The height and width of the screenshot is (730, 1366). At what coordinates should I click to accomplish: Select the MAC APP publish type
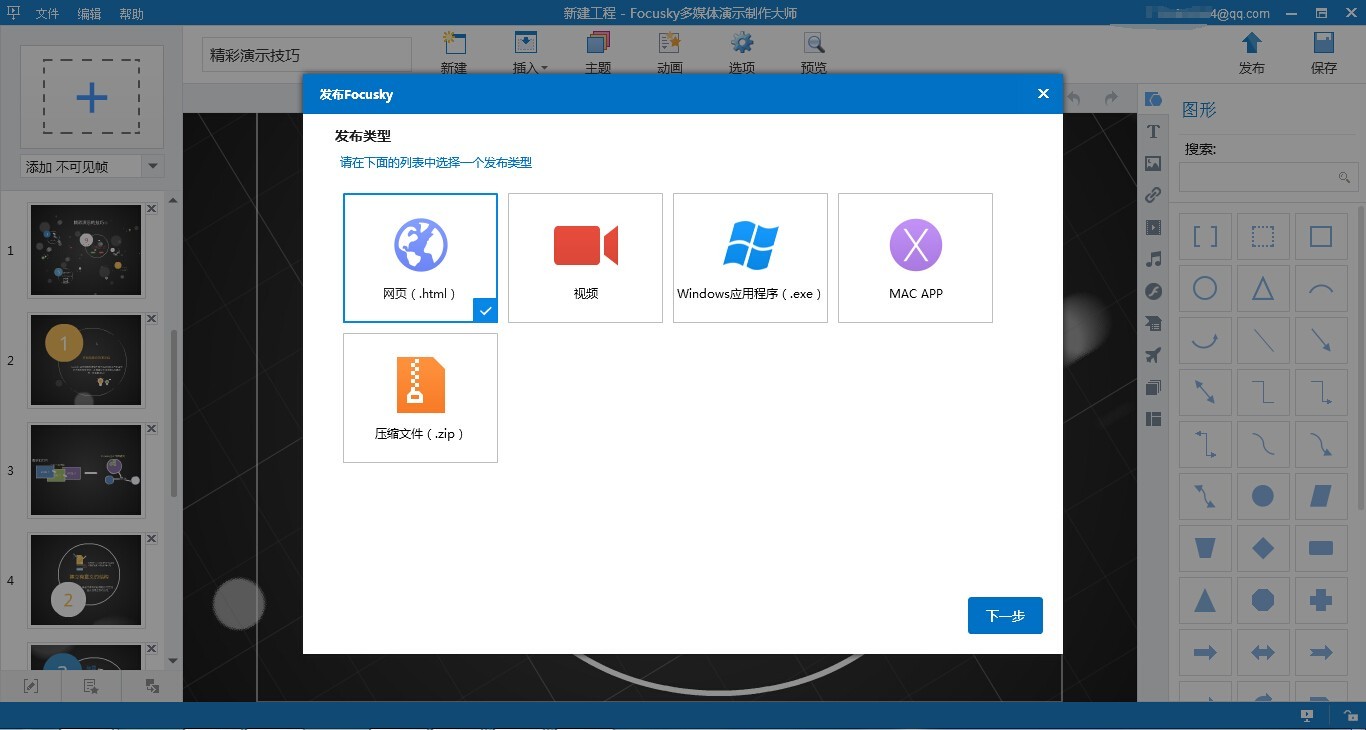pos(915,257)
